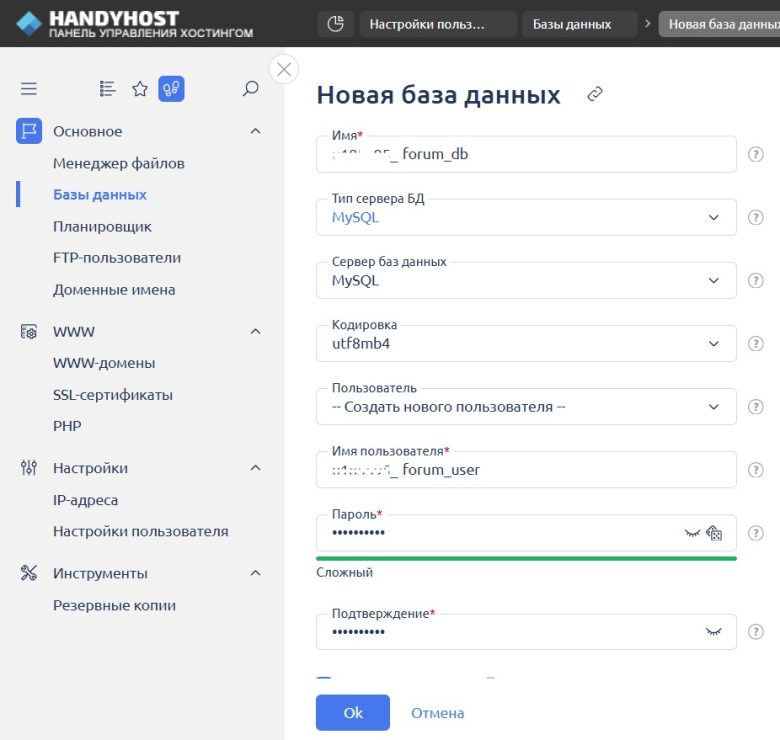Viewport: 780px width, 740px height.
Task: Show password using eye icon in Пароль field
Action: [x=691, y=533]
